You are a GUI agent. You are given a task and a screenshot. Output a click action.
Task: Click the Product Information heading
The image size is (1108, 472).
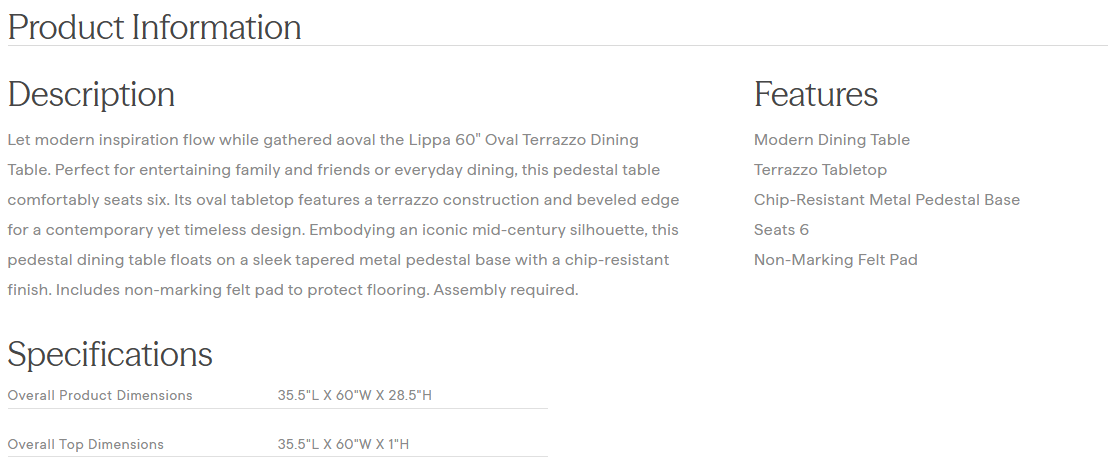point(154,27)
